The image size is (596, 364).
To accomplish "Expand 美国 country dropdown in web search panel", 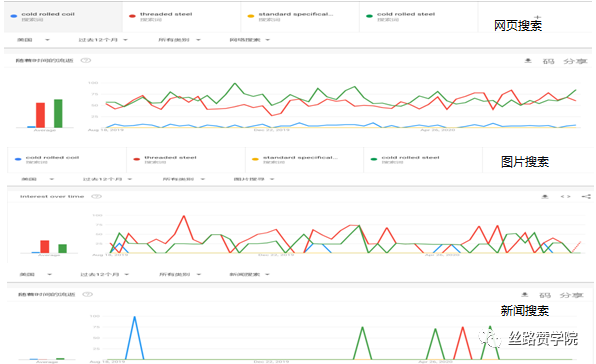I will [33, 40].
